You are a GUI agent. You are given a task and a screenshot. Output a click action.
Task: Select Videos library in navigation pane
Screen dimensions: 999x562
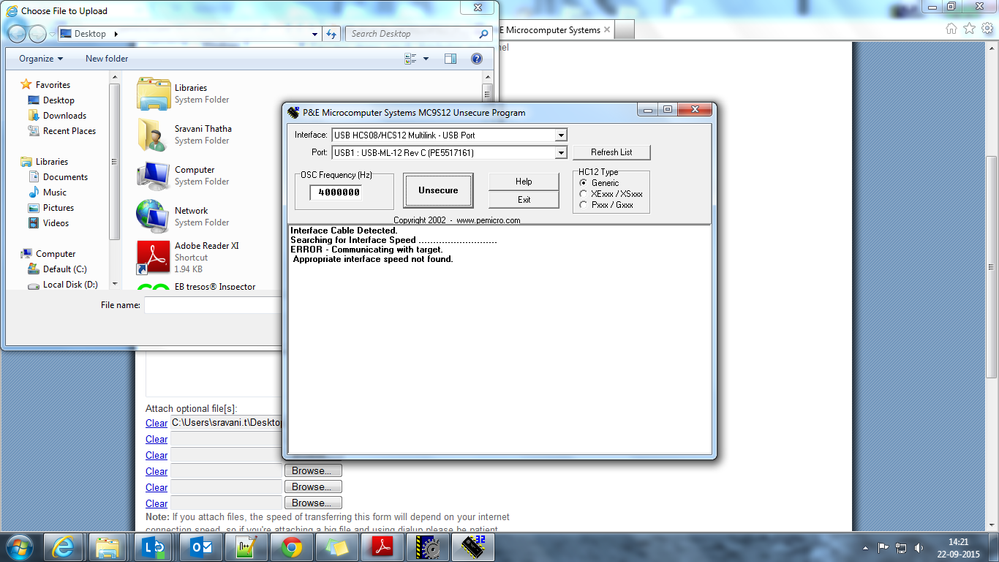point(55,223)
